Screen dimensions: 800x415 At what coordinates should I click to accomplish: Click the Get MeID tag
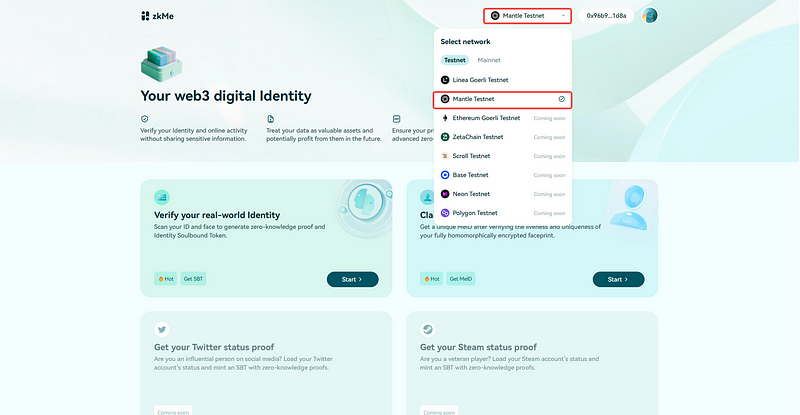[x=461, y=279]
